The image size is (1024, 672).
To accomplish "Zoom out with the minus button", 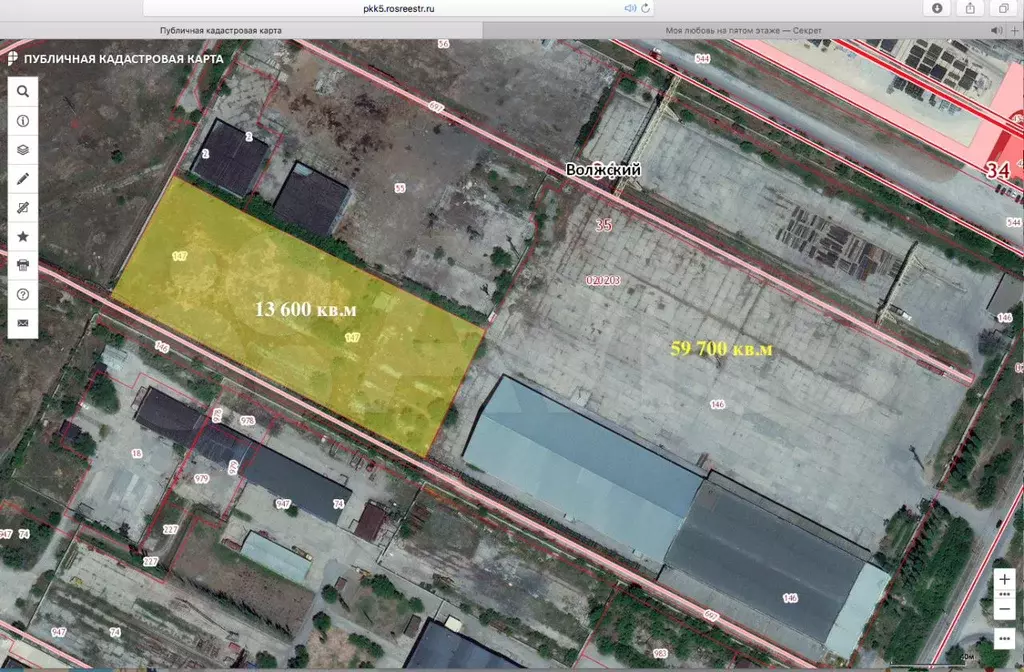I will pyautogui.click(x=1005, y=609).
